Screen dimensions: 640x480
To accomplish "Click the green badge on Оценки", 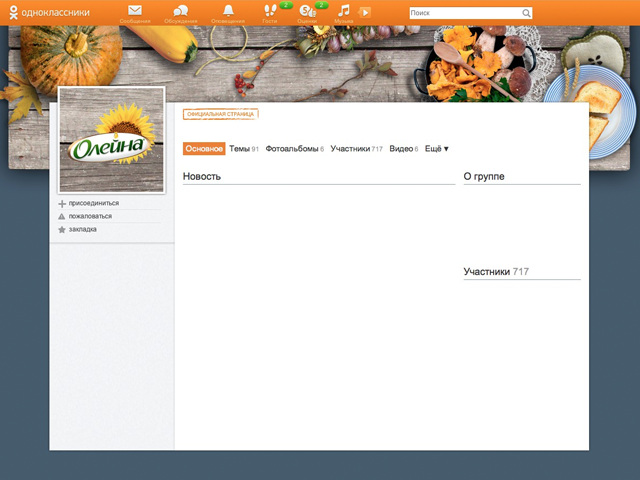I will [322, 5].
